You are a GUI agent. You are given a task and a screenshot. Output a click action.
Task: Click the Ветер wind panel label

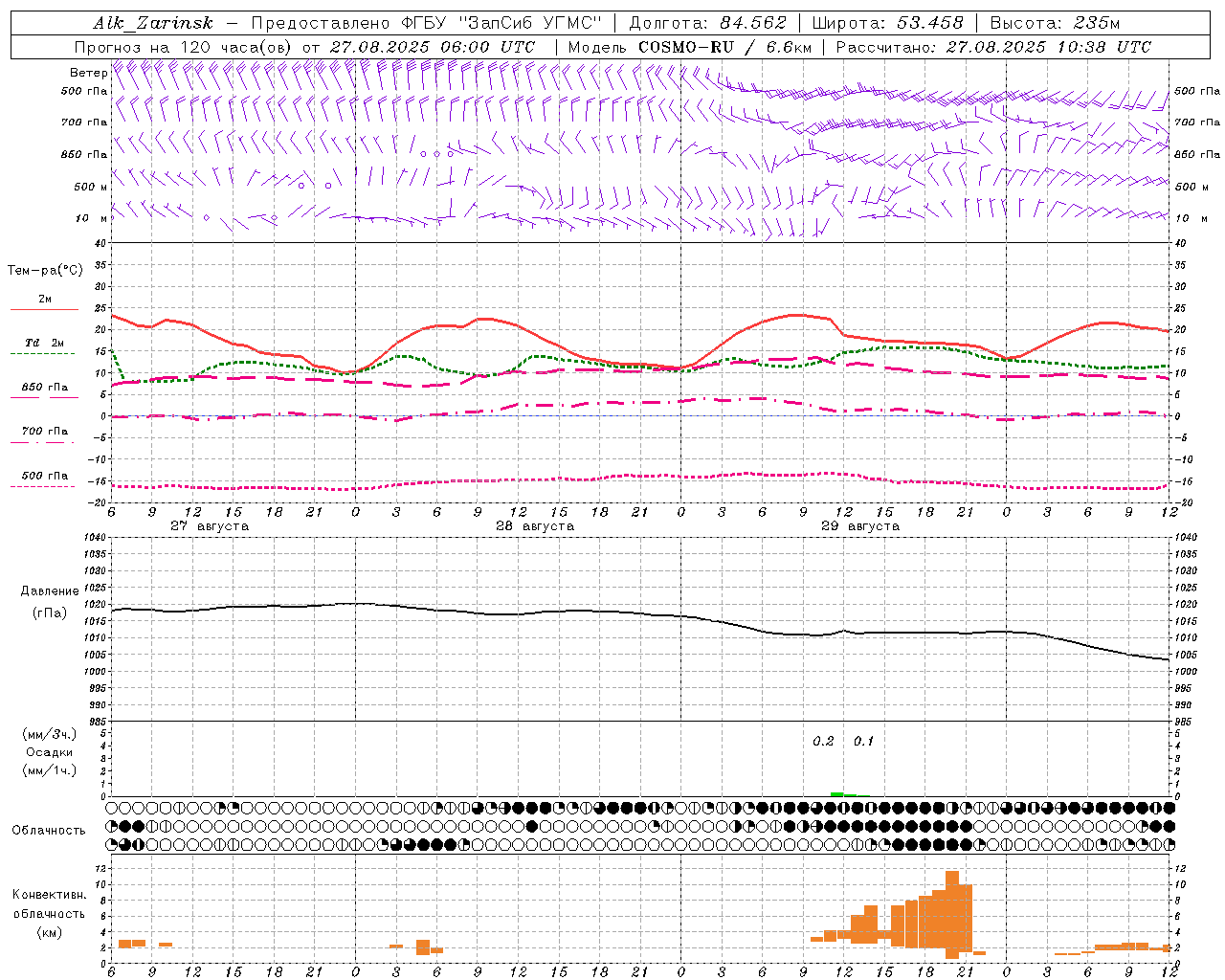pyautogui.click(x=88, y=73)
